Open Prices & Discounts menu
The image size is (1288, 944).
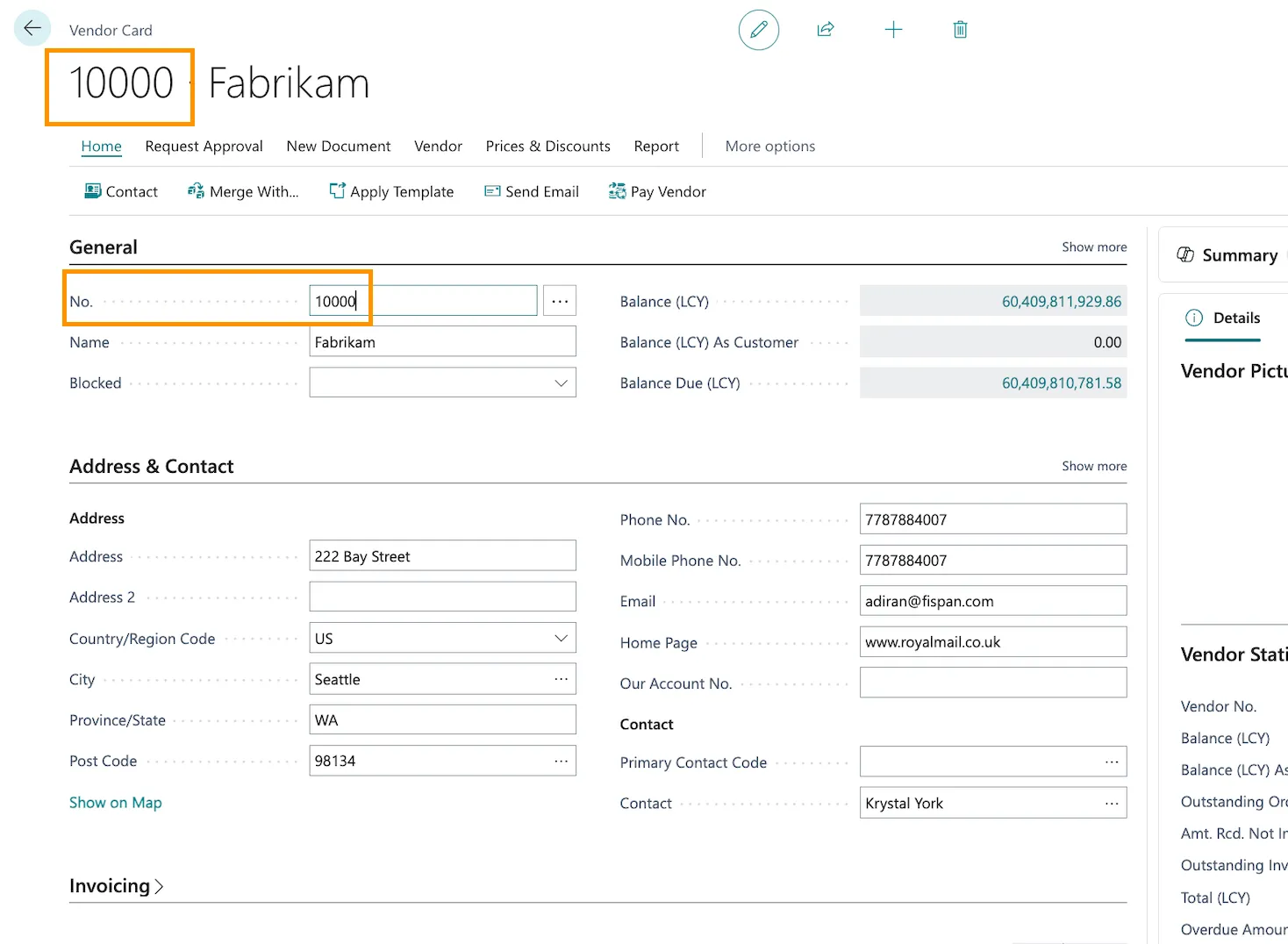point(548,147)
